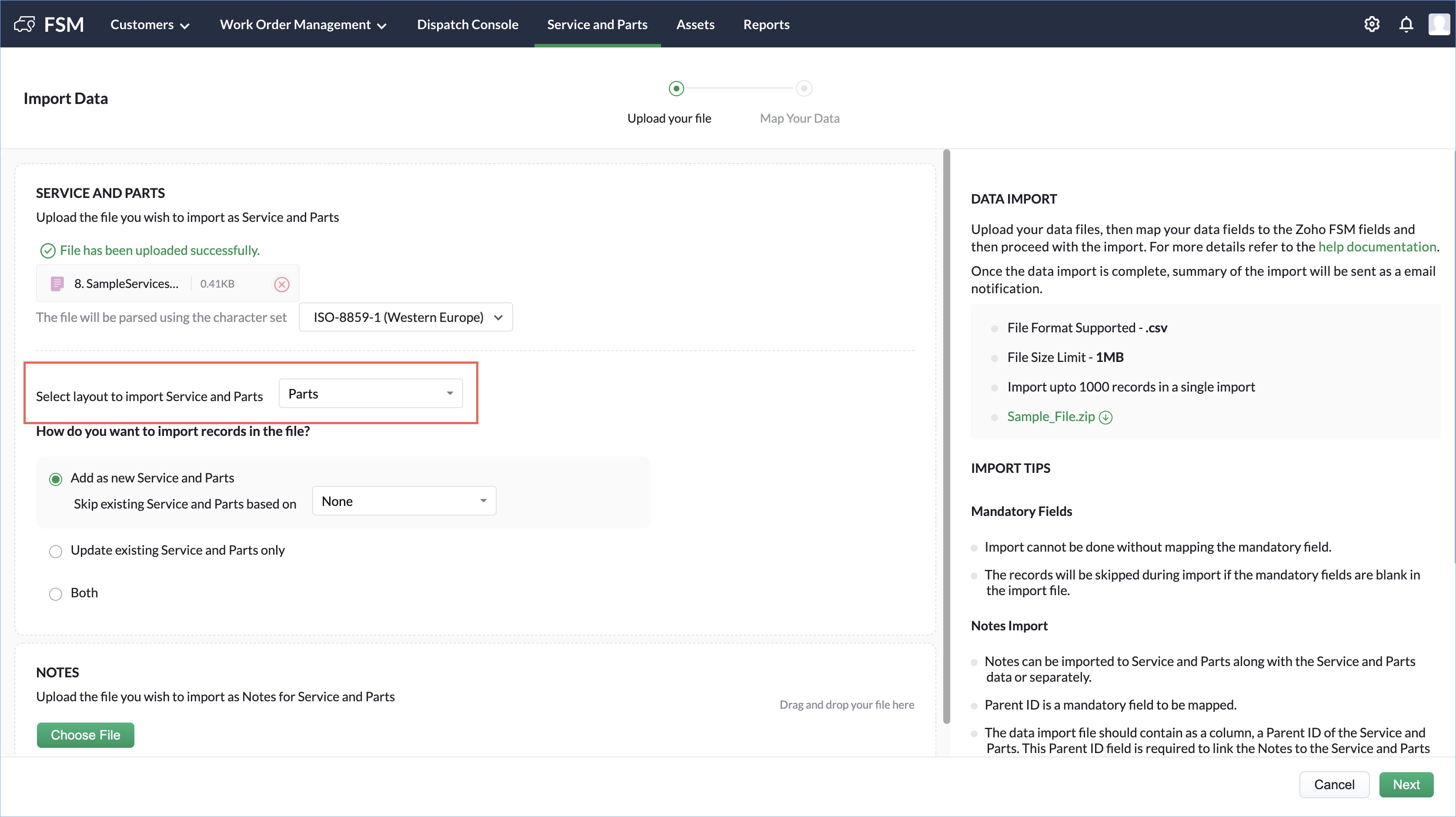Open the Customers menu
This screenshot has height=817, width=1456.
click(149, 24)
